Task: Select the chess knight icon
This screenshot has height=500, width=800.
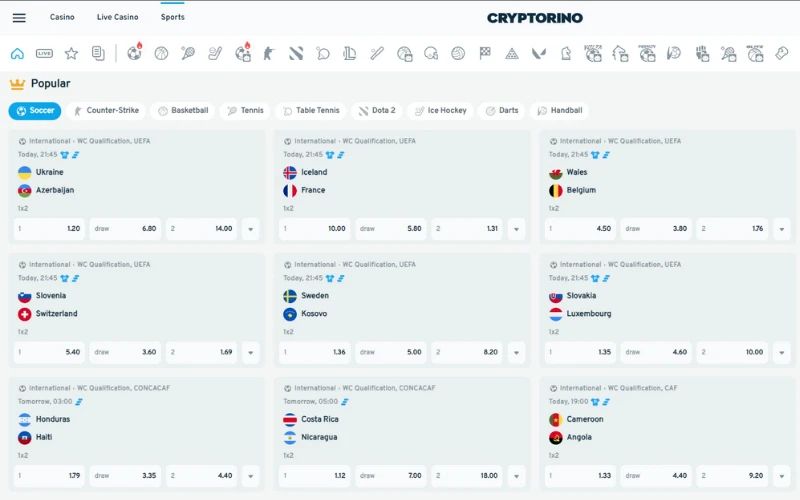Action: [566, 53]
